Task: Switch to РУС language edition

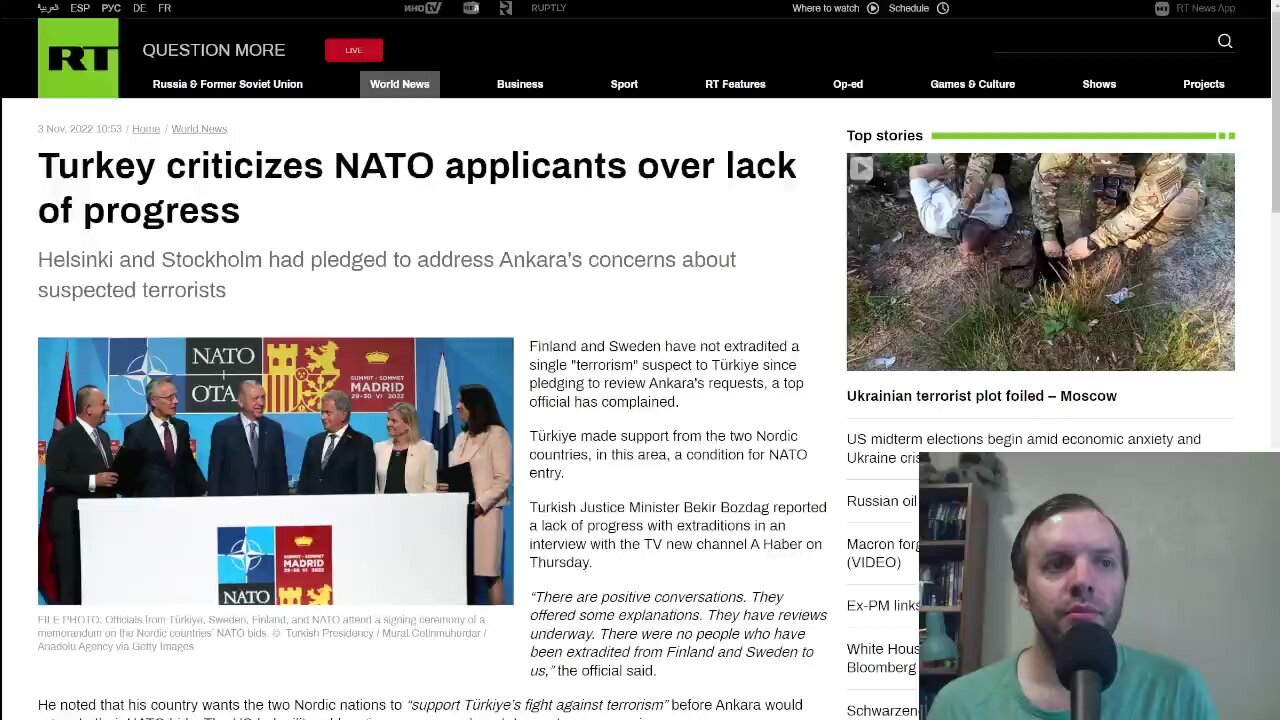Action: click(111, 8)
